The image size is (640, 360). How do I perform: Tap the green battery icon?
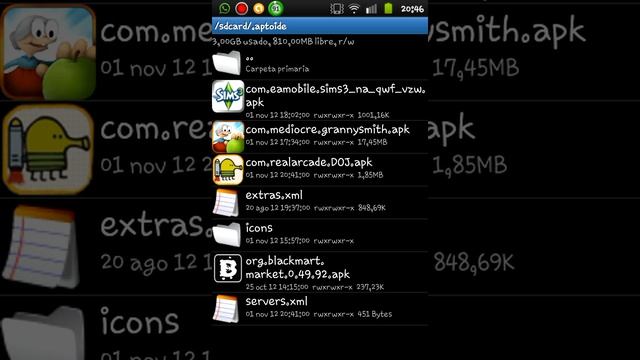coord(388,8)
